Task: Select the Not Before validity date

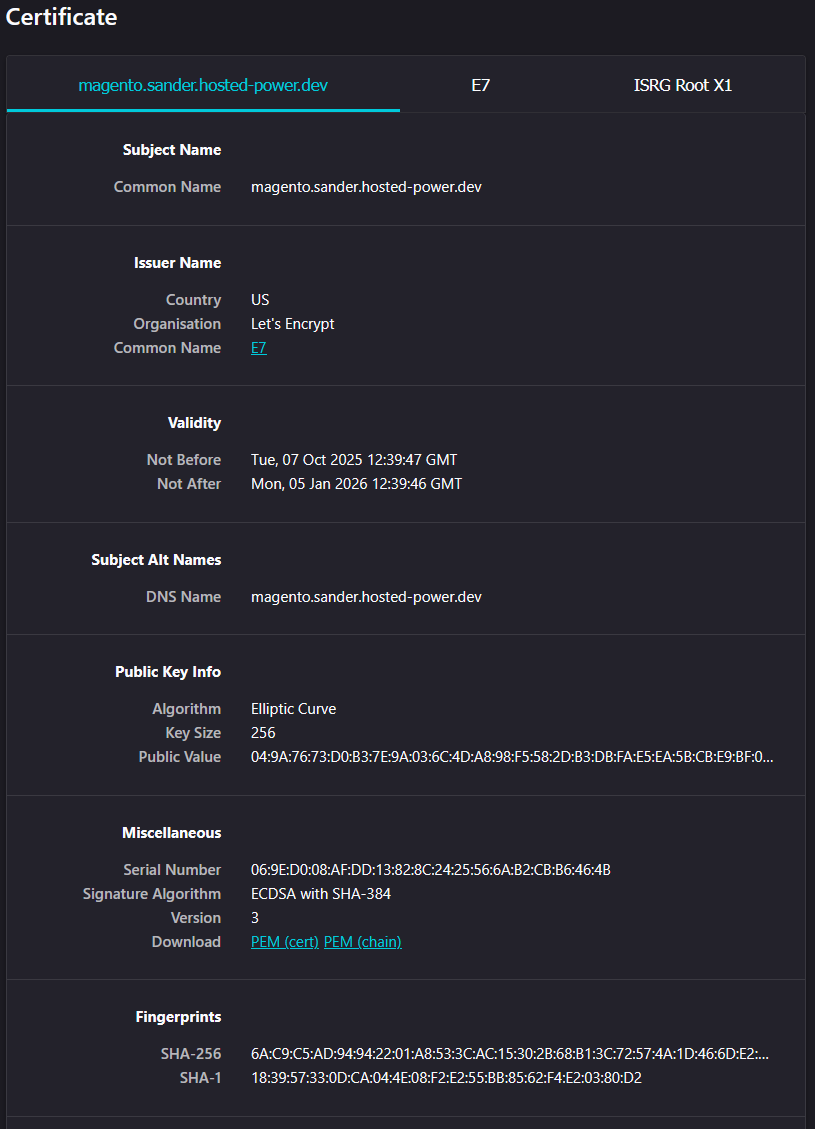Action: (354, 459)
